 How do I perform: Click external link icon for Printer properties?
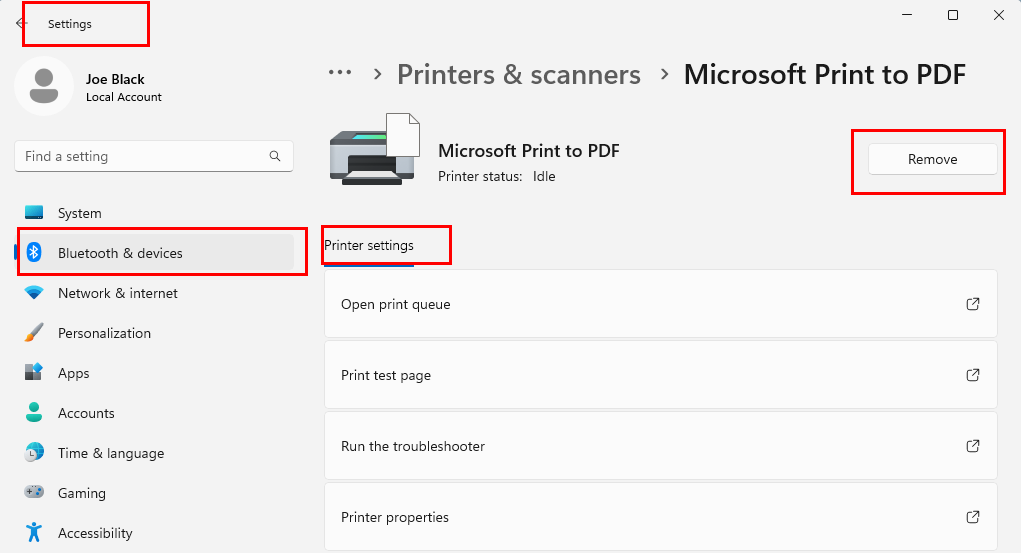pyautogui.click(x=973, y=517)
